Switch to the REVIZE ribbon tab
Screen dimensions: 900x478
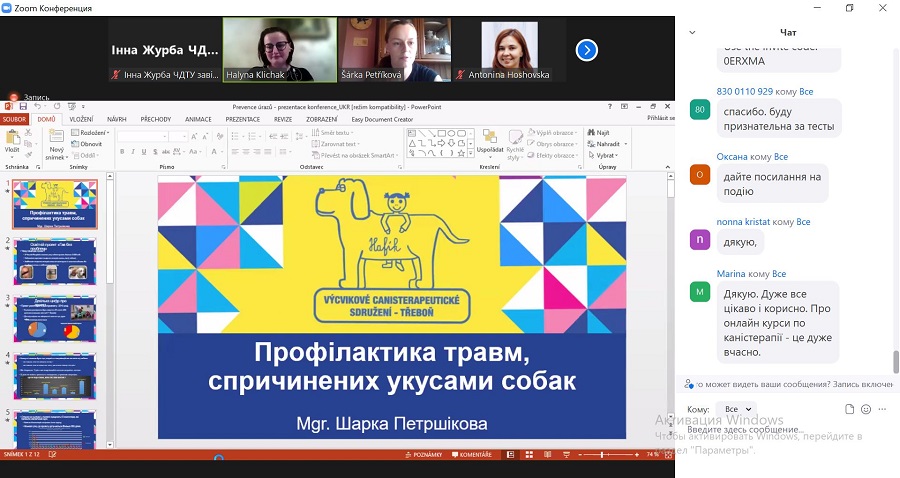(x=283, y=119)
